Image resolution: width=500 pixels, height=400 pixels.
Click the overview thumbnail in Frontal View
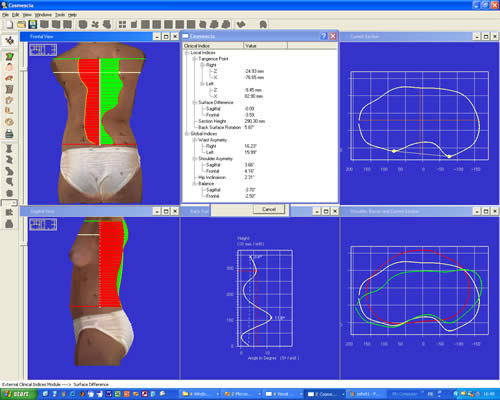click(43, 50)
